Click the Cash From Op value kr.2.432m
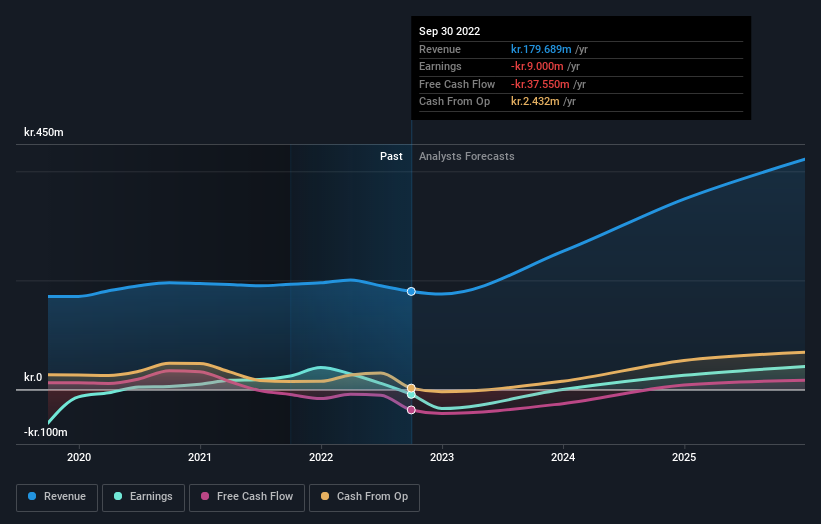 [x=535, y=102]
